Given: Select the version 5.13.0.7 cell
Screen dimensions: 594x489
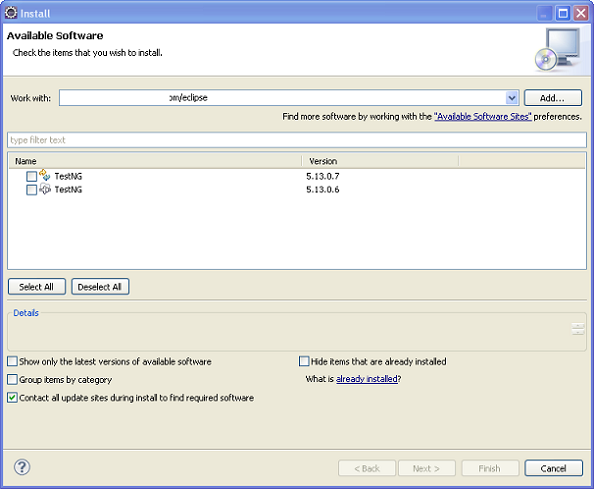Looking at the screenshot, I should (x=323, y=176).
